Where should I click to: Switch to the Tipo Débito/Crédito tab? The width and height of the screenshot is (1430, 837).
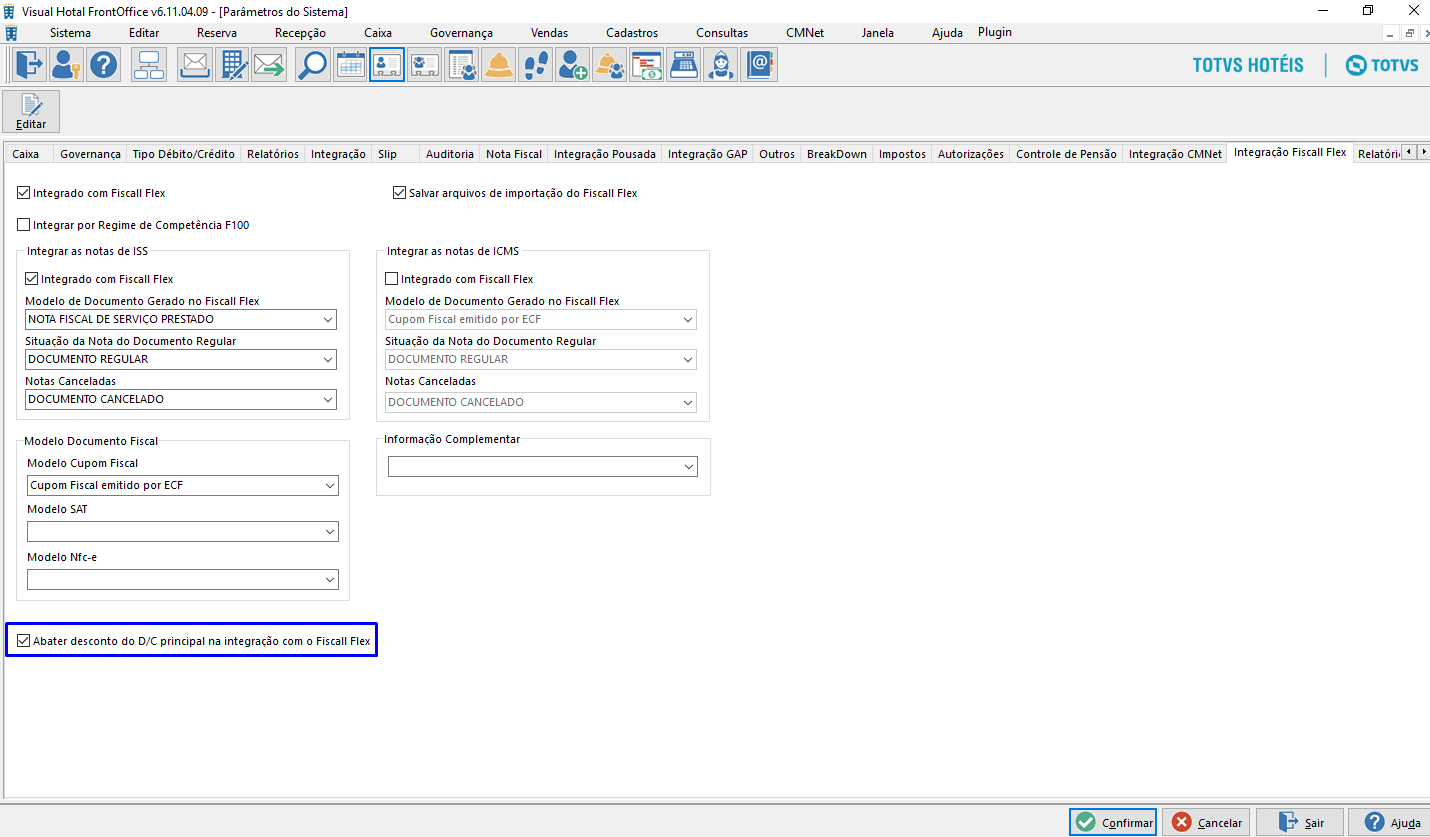(184, 154)
